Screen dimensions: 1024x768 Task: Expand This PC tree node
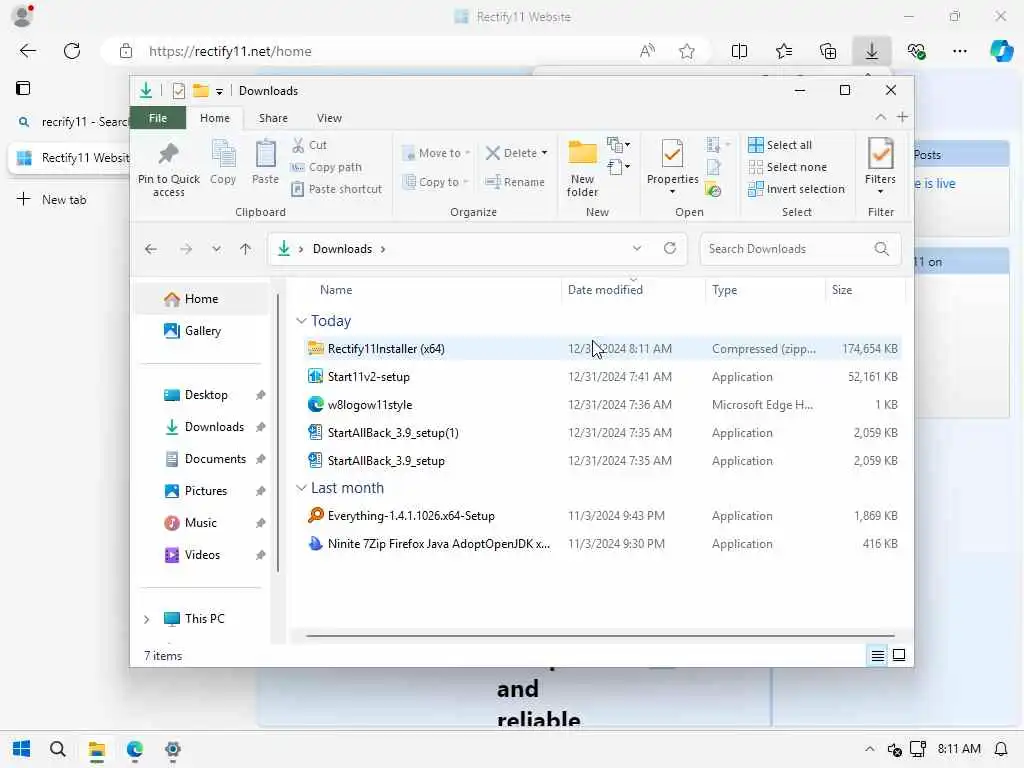(x=146, y=619)
